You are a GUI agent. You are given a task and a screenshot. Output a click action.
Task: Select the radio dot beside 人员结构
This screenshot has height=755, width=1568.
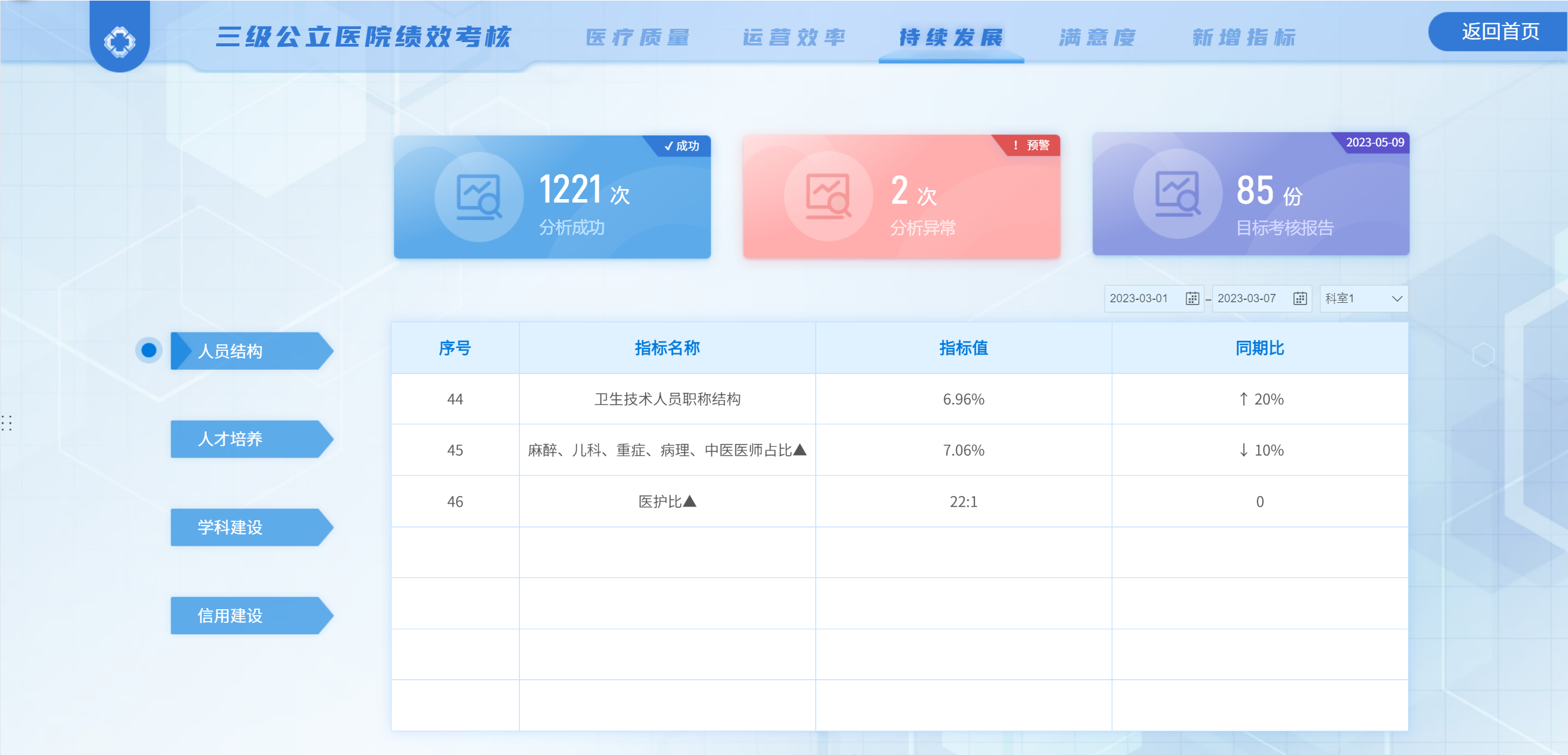(149, 350)
